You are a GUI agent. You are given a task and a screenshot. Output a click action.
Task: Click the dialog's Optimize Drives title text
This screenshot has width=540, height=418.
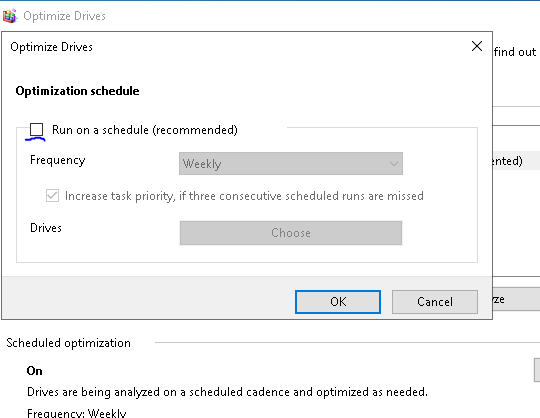51,47
